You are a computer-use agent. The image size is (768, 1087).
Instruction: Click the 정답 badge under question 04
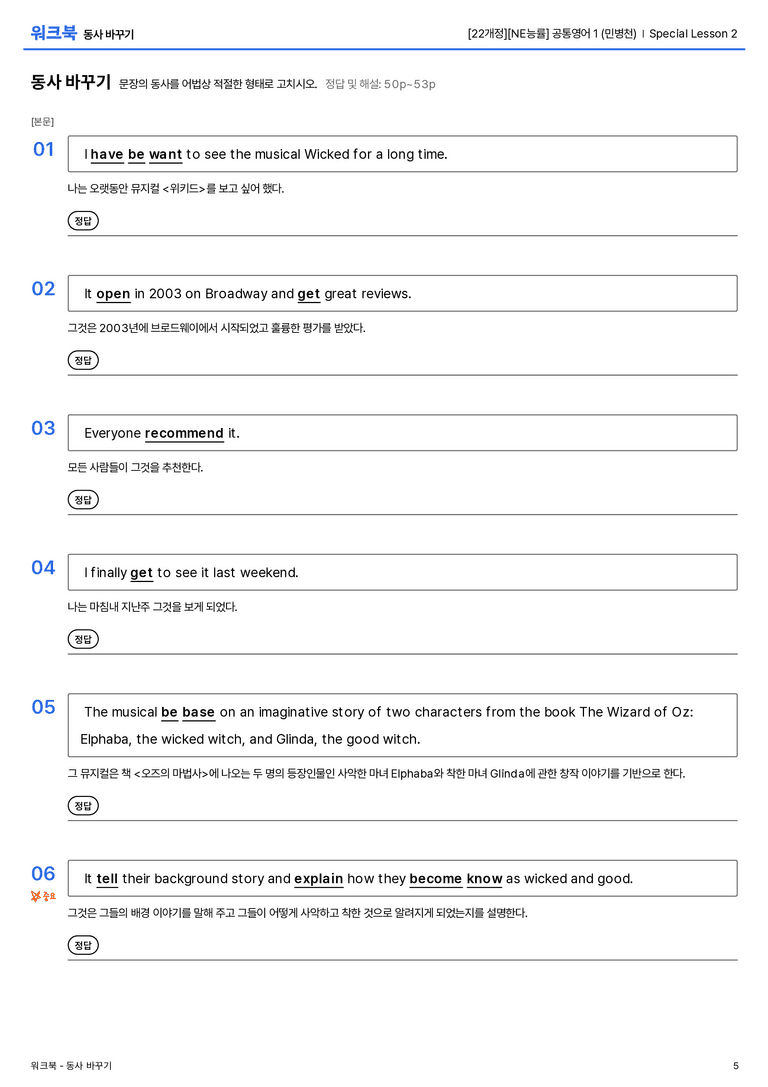click(83, 638)
